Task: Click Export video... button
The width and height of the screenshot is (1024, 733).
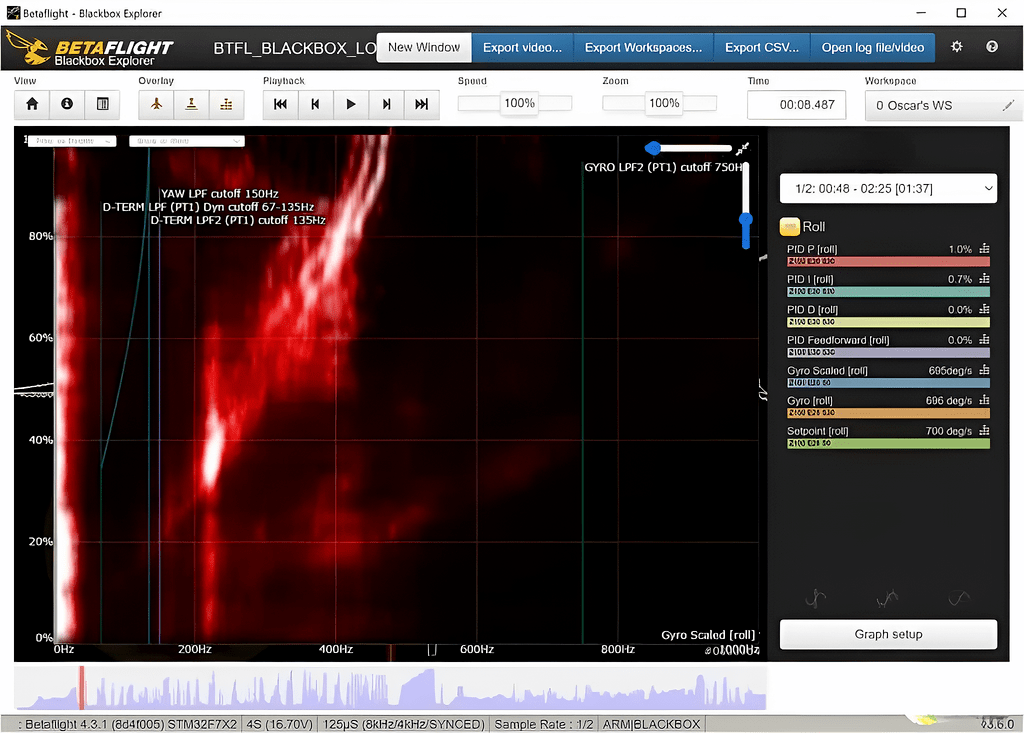Action: coord(522,48)
